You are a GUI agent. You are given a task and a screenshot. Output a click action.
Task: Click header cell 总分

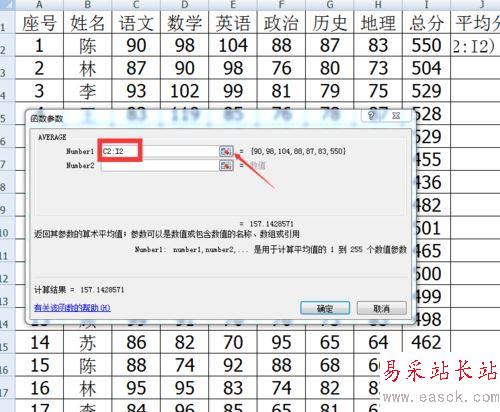[426, 23]
